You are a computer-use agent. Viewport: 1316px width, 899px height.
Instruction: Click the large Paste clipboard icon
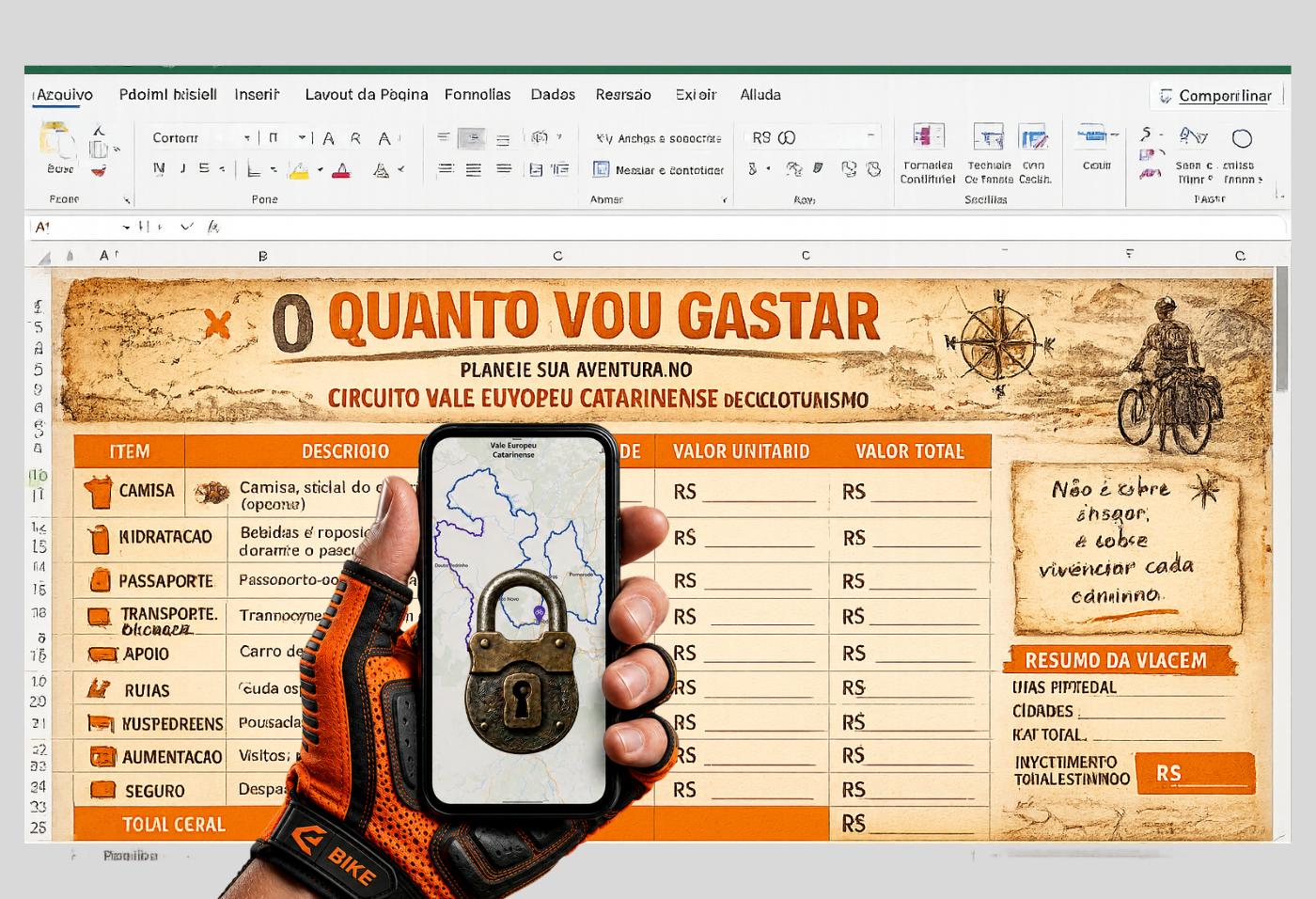[58, 141]
